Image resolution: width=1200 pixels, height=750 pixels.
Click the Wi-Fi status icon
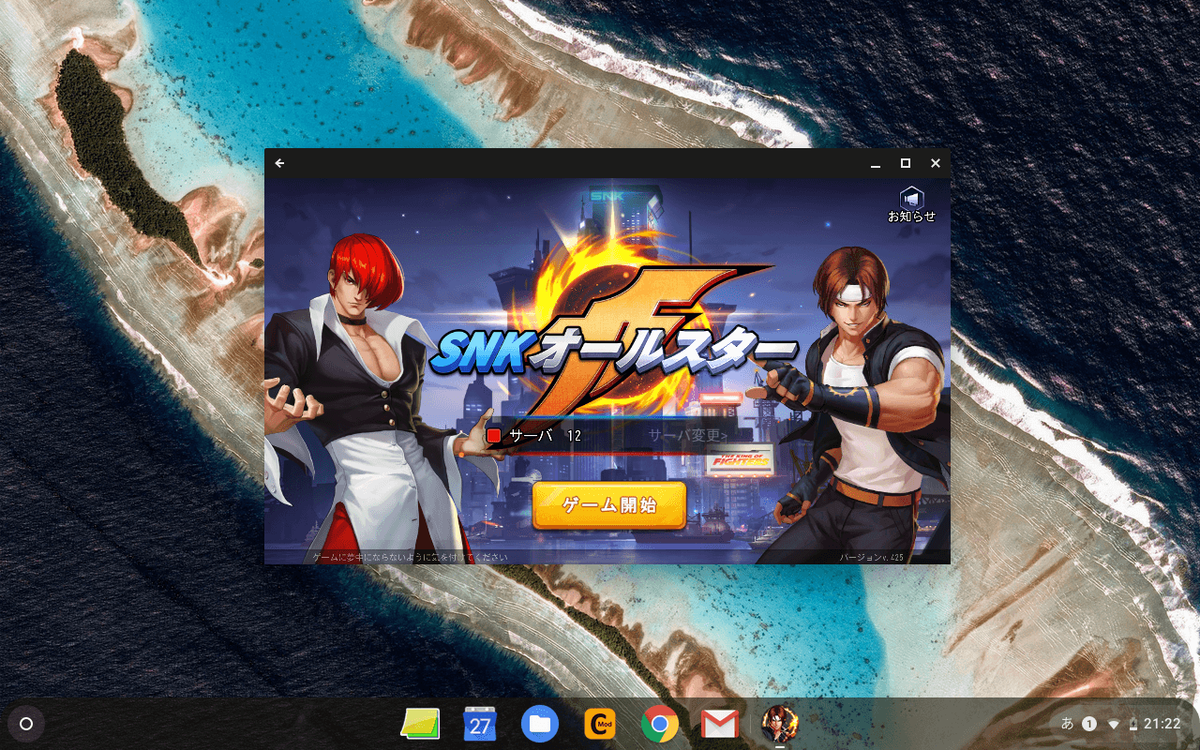click(x=1114, y=724)
